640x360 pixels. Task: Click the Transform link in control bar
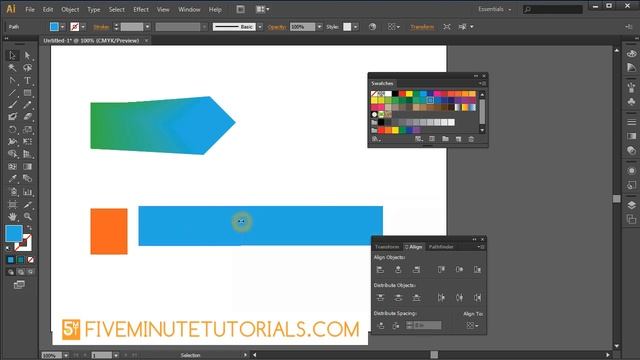coord(422,27)
